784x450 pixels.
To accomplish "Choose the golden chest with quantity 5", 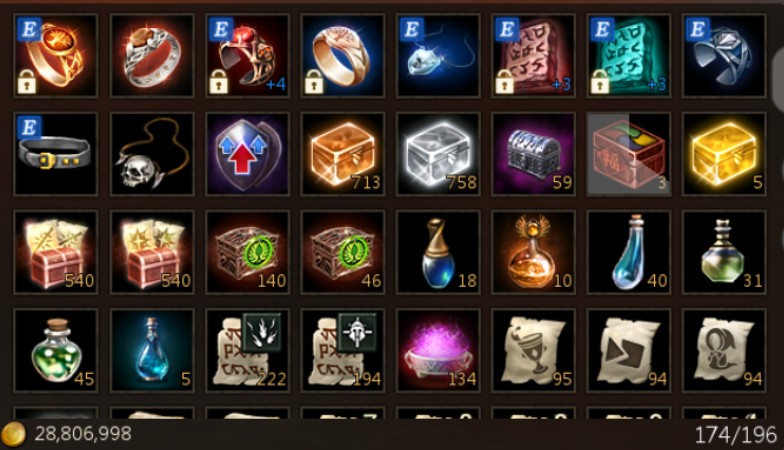I will [x=724, y=154].
